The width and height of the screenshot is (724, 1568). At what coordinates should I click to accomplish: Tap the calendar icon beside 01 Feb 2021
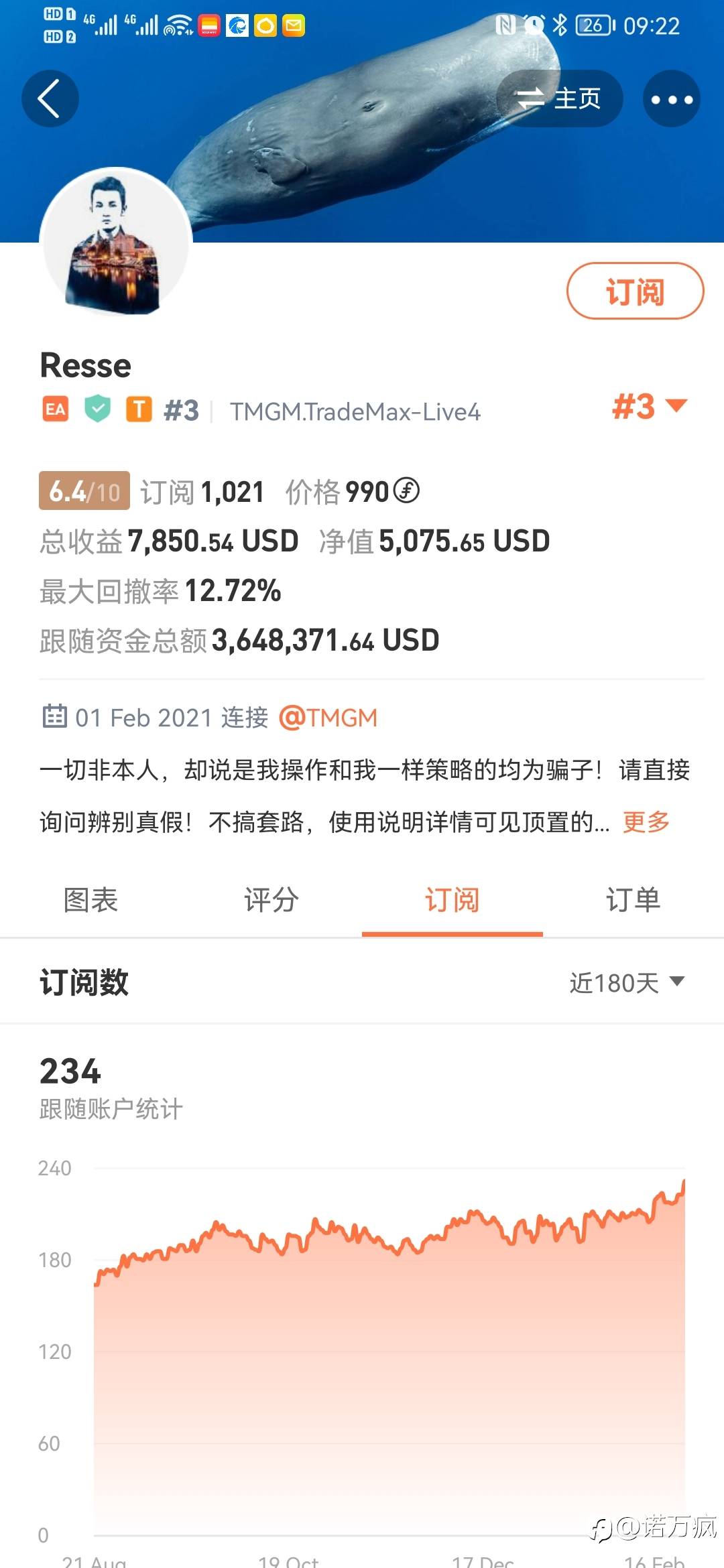coord(55,716)
